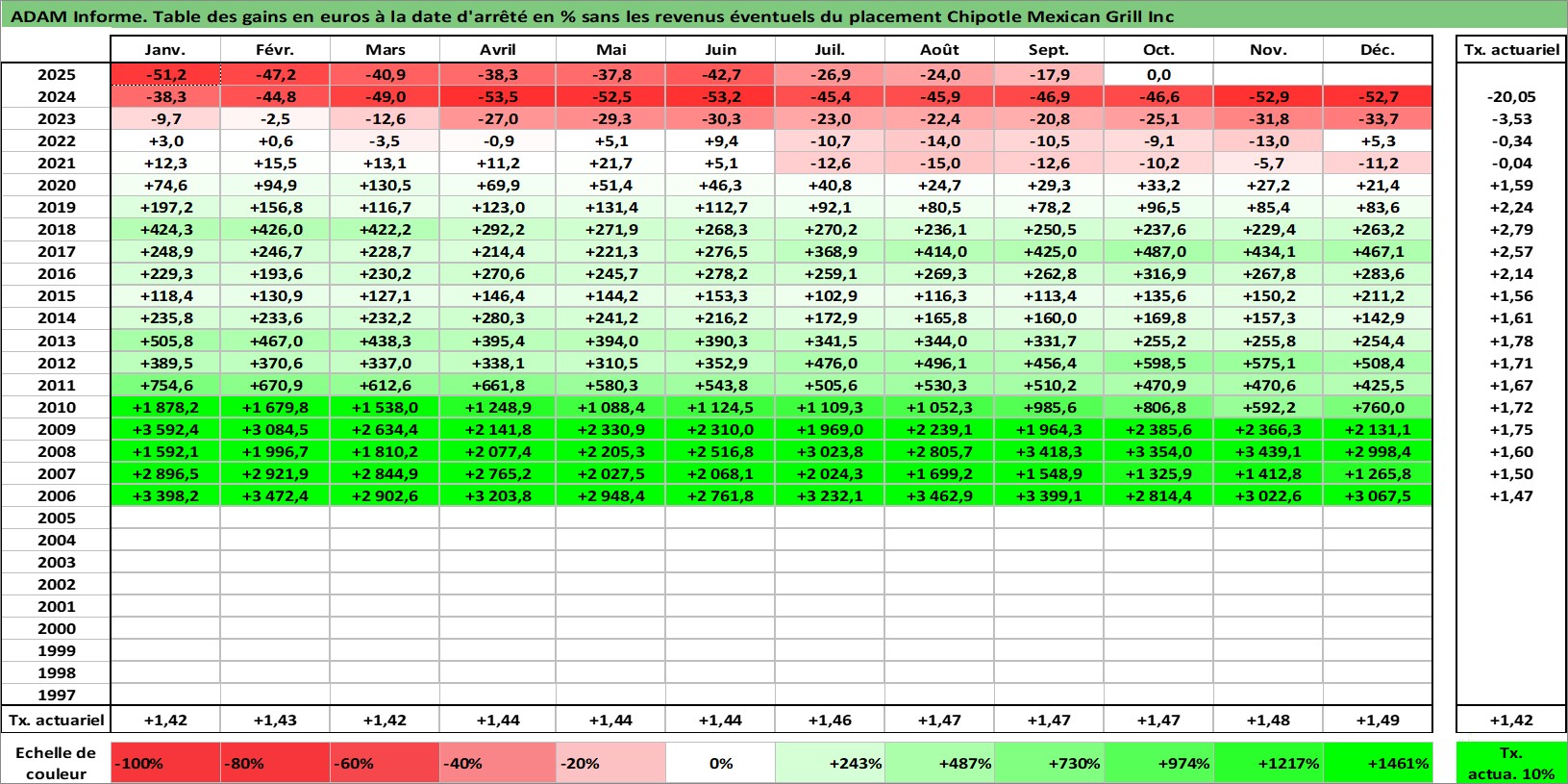Select the +1 878,2 cell in Janv. 2010
Image resolution: width=1568 pixels, height=784 pixels.
tap(165, 407)
